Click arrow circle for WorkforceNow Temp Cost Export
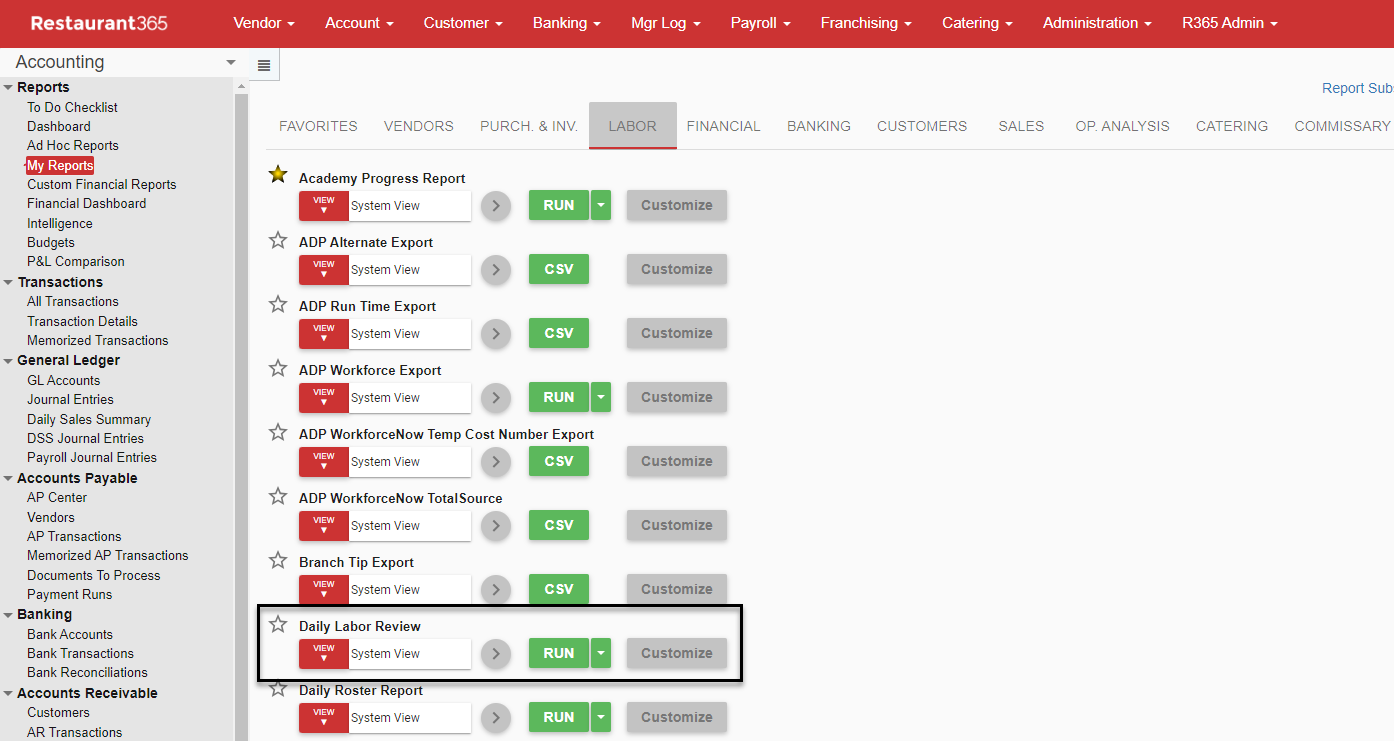The width and height of the screenshot is (1394, 741). tap(496, 462)
